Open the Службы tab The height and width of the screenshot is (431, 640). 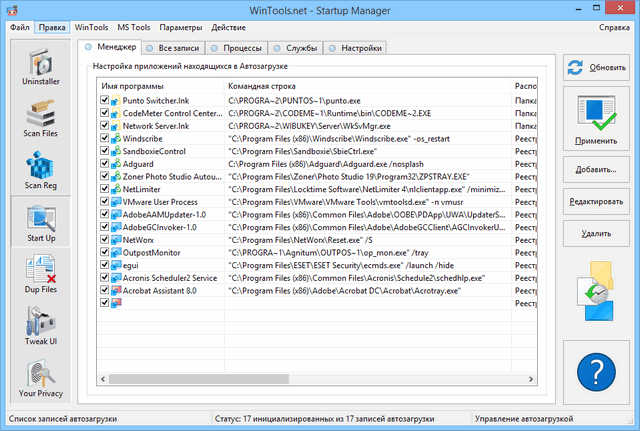(296, 47)
